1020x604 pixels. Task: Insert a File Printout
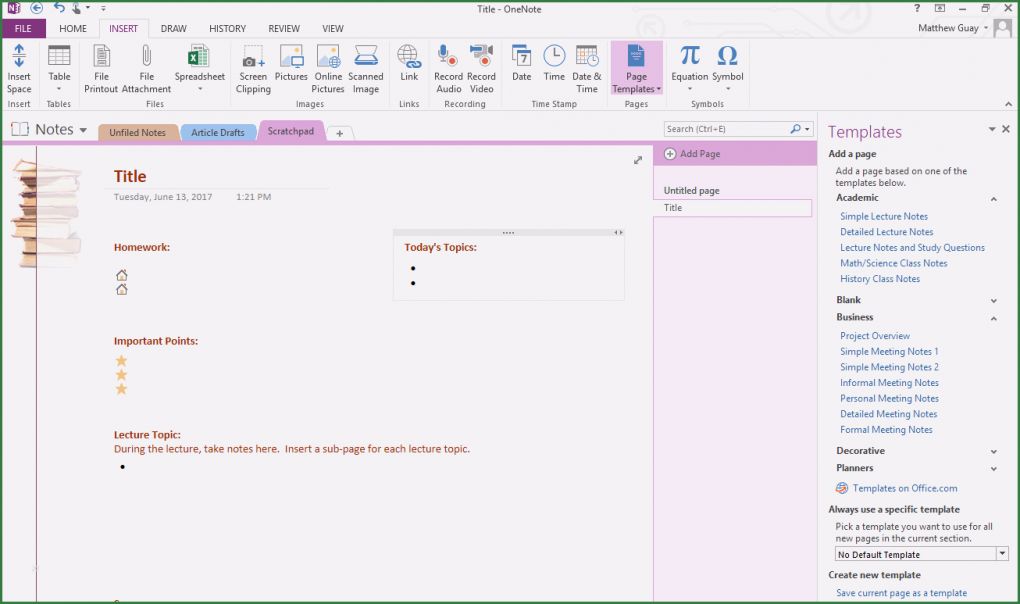101,68
